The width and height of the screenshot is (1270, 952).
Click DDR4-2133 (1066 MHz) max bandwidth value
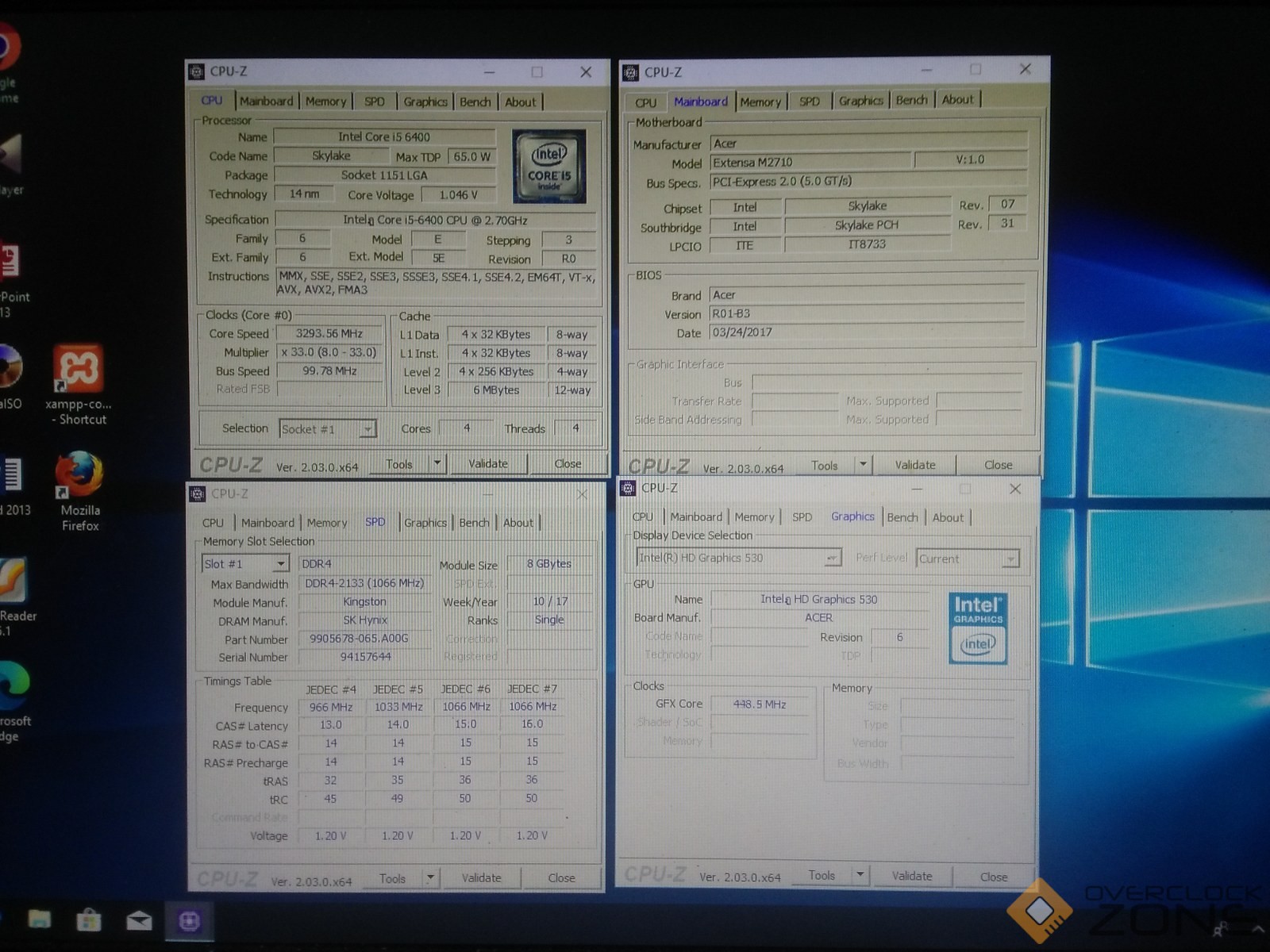point(365,583)
